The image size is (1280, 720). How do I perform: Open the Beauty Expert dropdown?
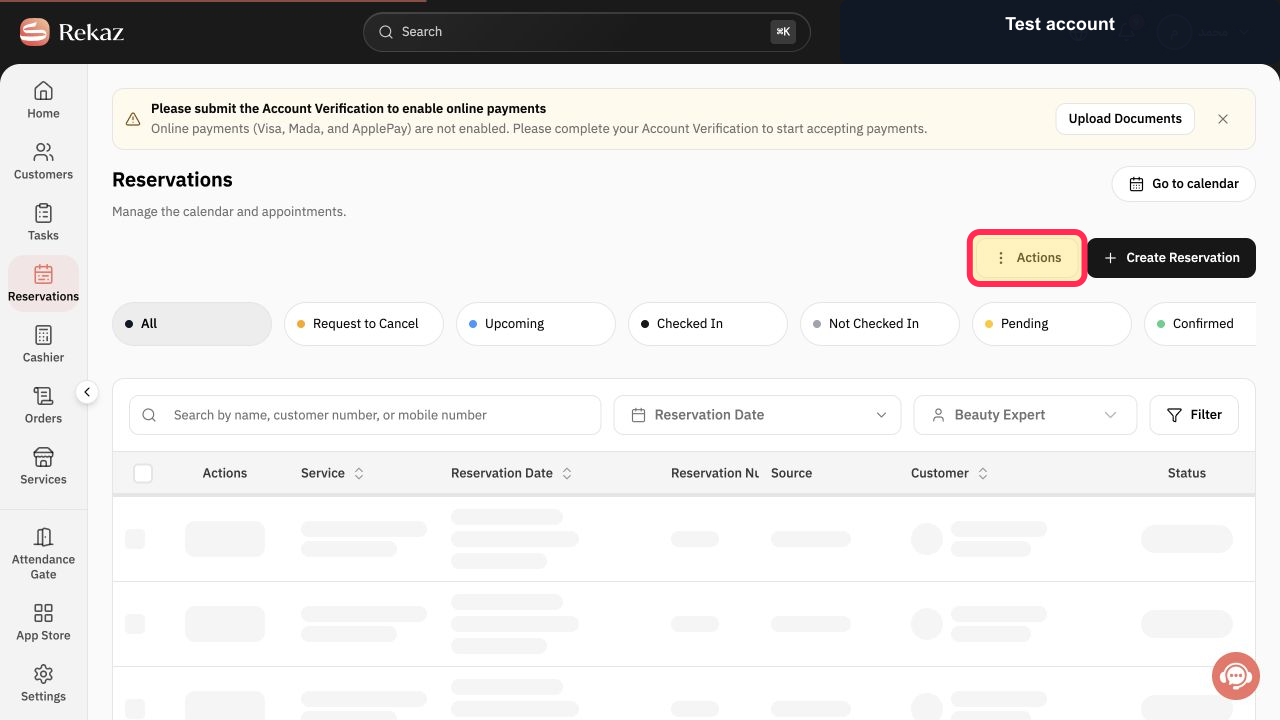pos(1025,415)
